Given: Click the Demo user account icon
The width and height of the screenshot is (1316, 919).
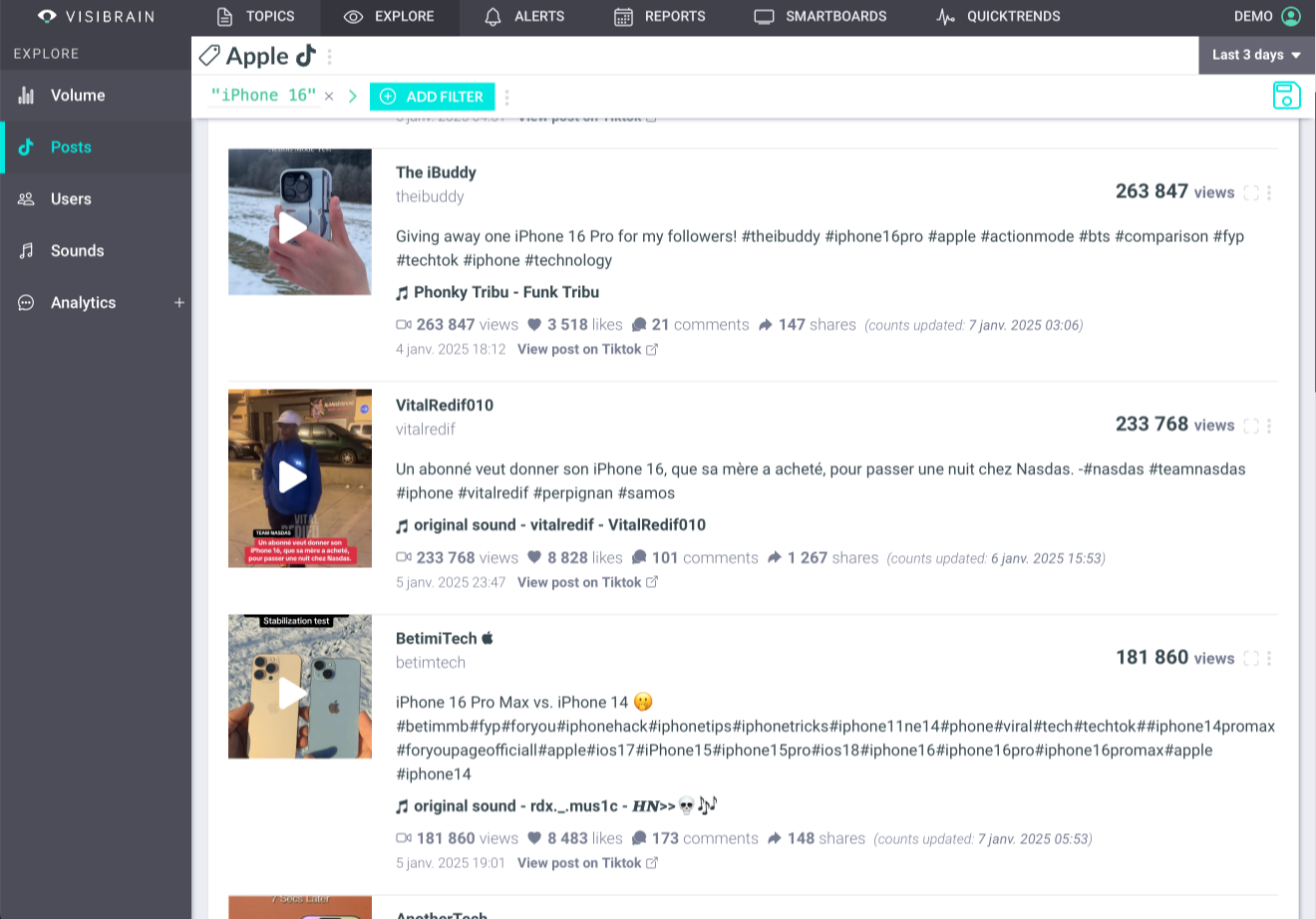Looking at the screenshot, I should (x=1291, y=16).
